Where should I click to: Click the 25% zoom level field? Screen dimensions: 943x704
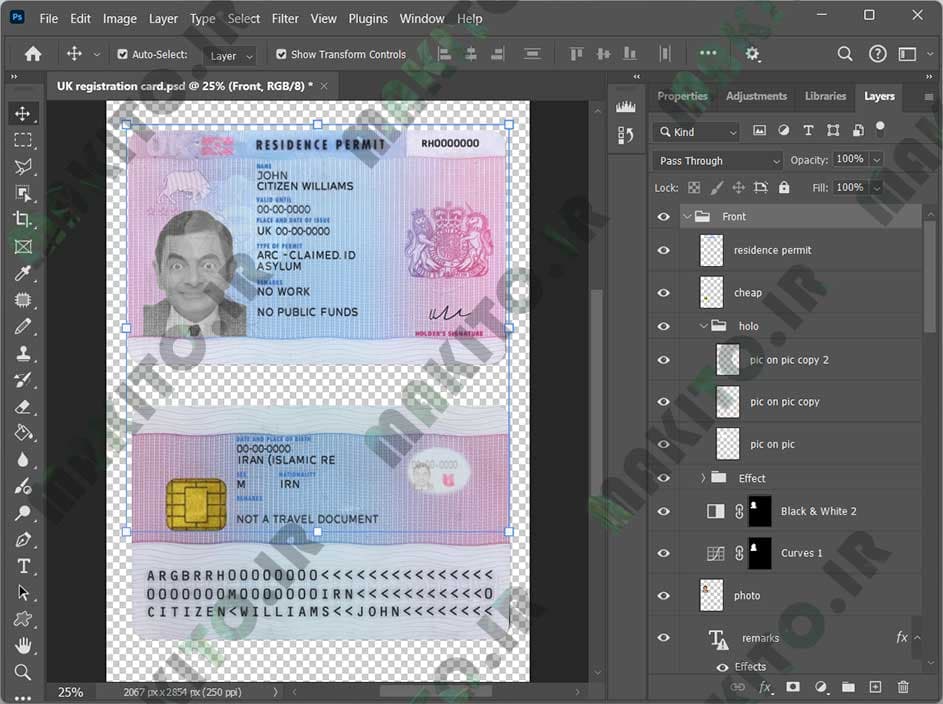tap(71, 692)
